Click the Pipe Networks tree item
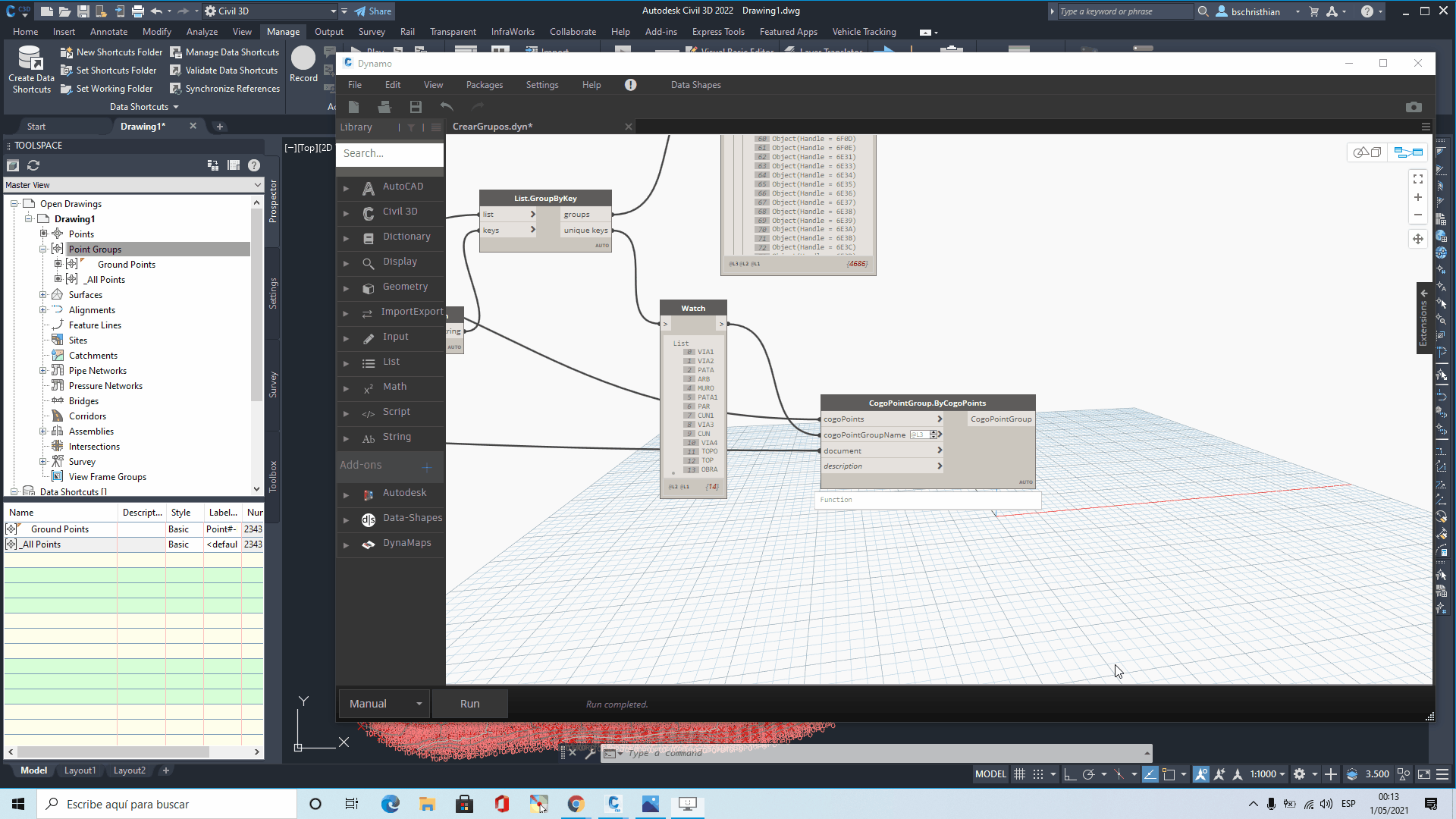 pos(97,371)
